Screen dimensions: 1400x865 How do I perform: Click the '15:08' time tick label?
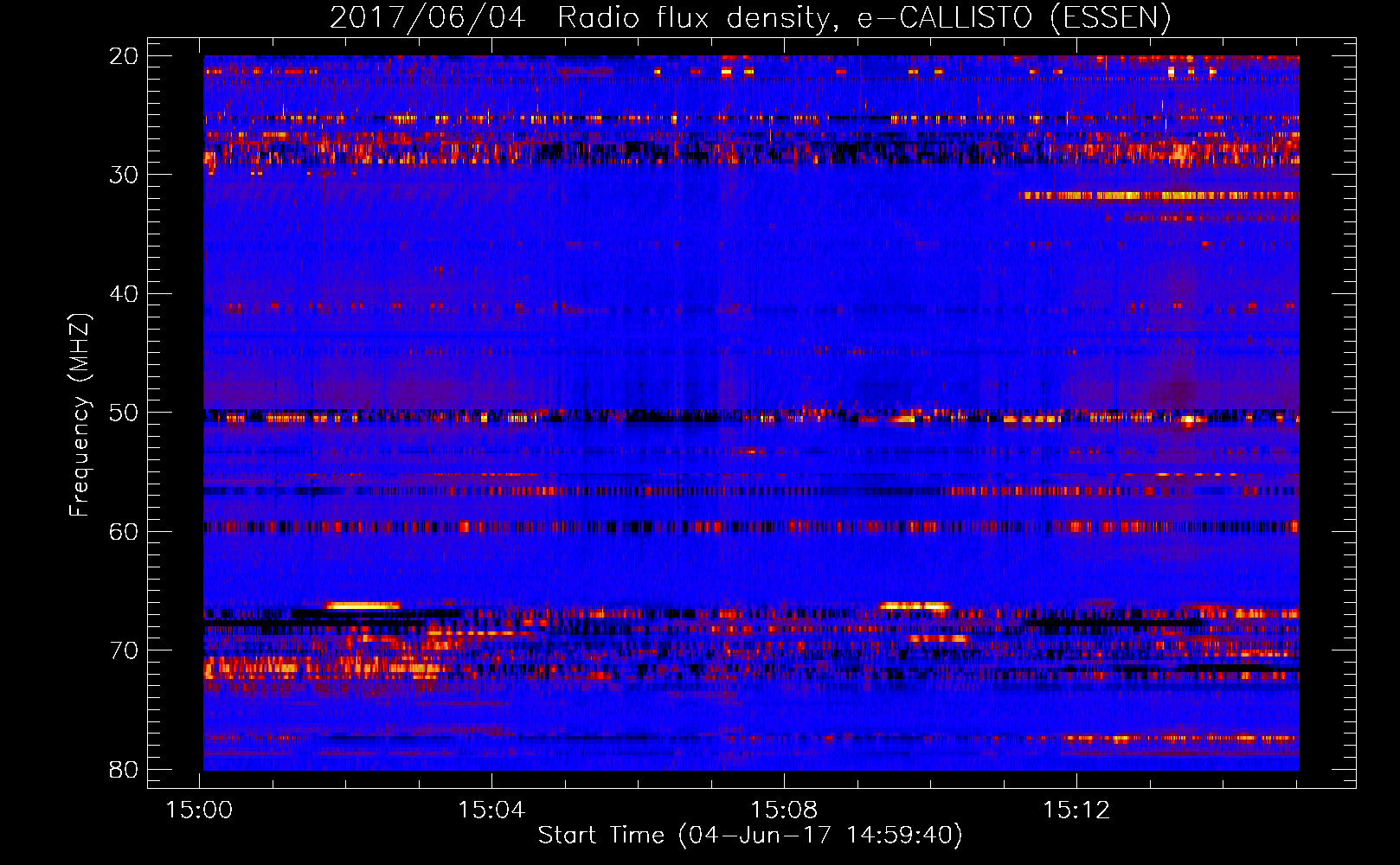[x=784, y=810]
